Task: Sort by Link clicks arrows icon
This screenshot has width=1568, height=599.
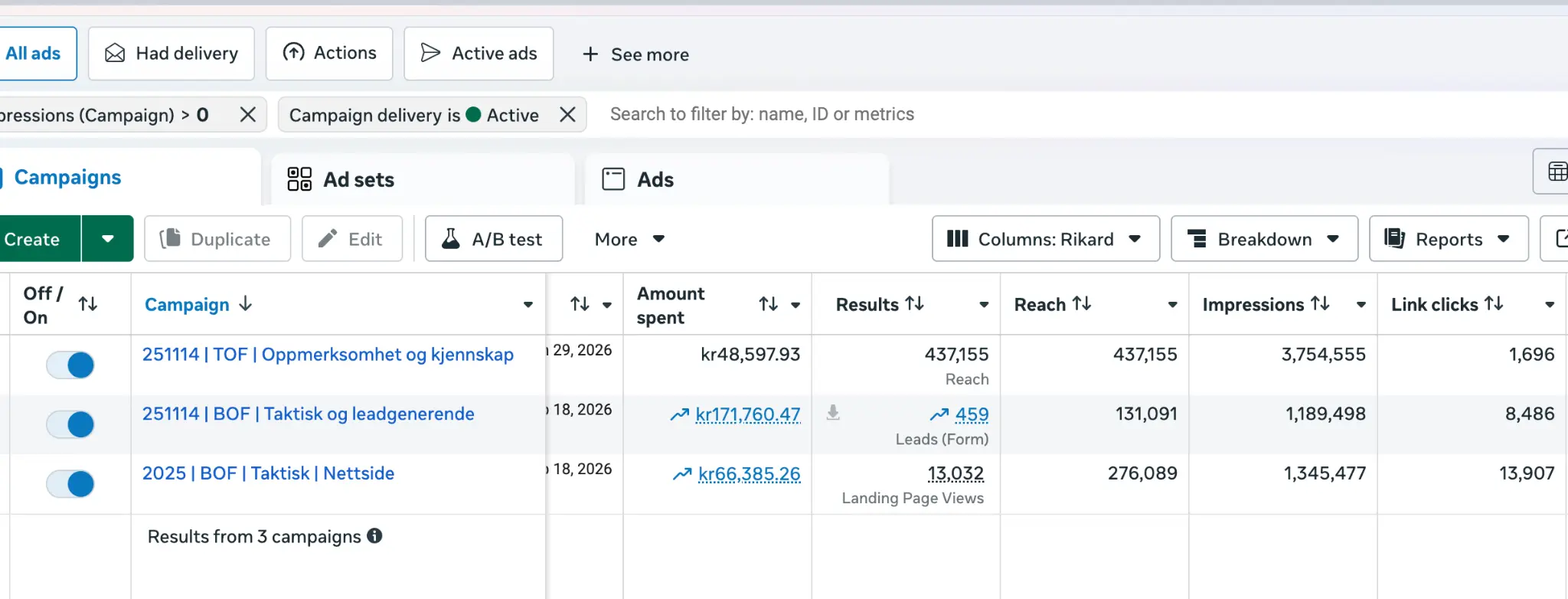Action: 1494,303
